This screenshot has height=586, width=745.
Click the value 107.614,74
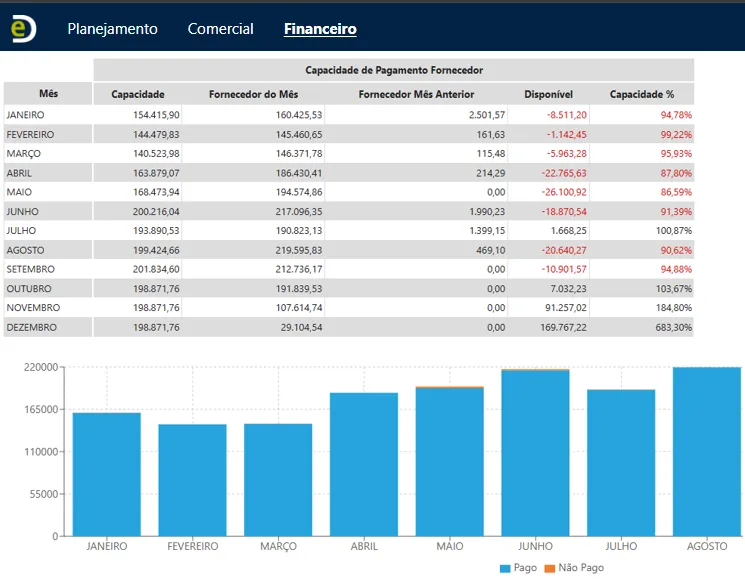tap(299, 307)
